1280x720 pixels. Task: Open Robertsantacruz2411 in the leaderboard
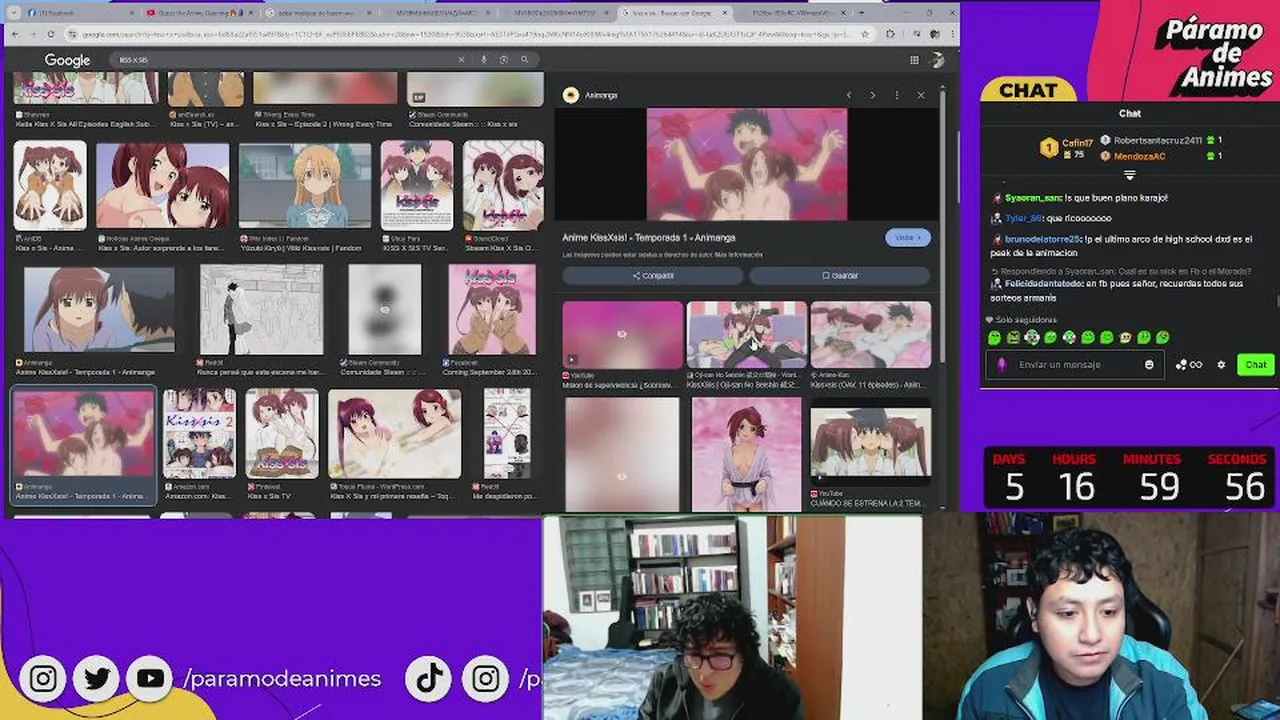click(x=1157, y=141)
